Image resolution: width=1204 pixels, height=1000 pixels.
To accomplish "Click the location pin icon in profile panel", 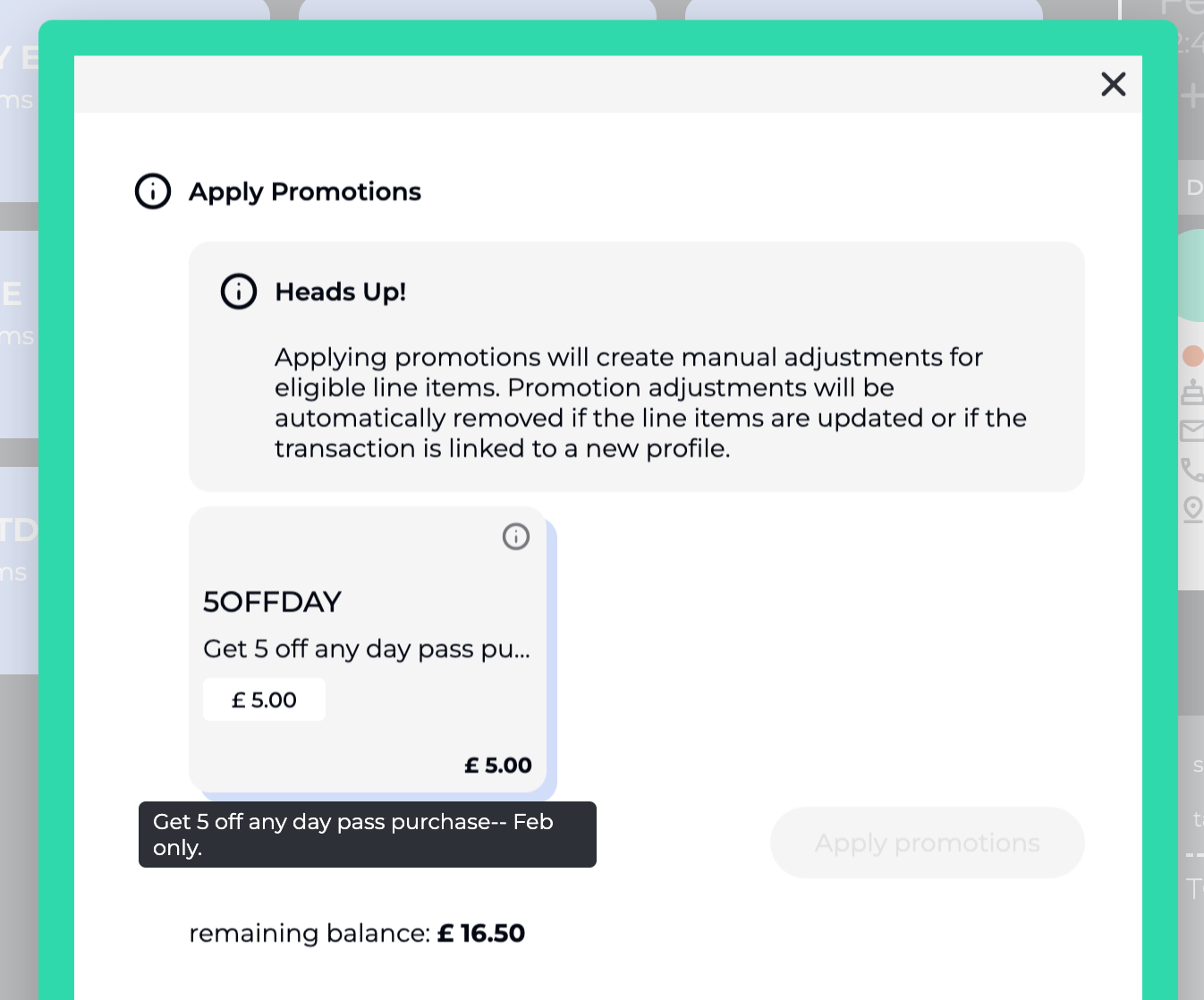I will [x=1192, y=509].
